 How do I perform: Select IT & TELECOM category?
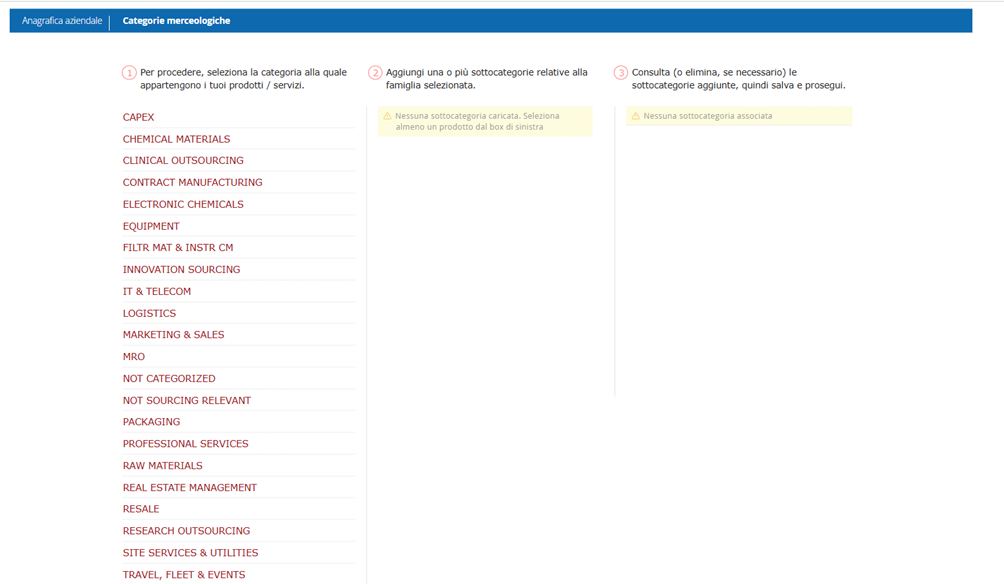(157, 291)
